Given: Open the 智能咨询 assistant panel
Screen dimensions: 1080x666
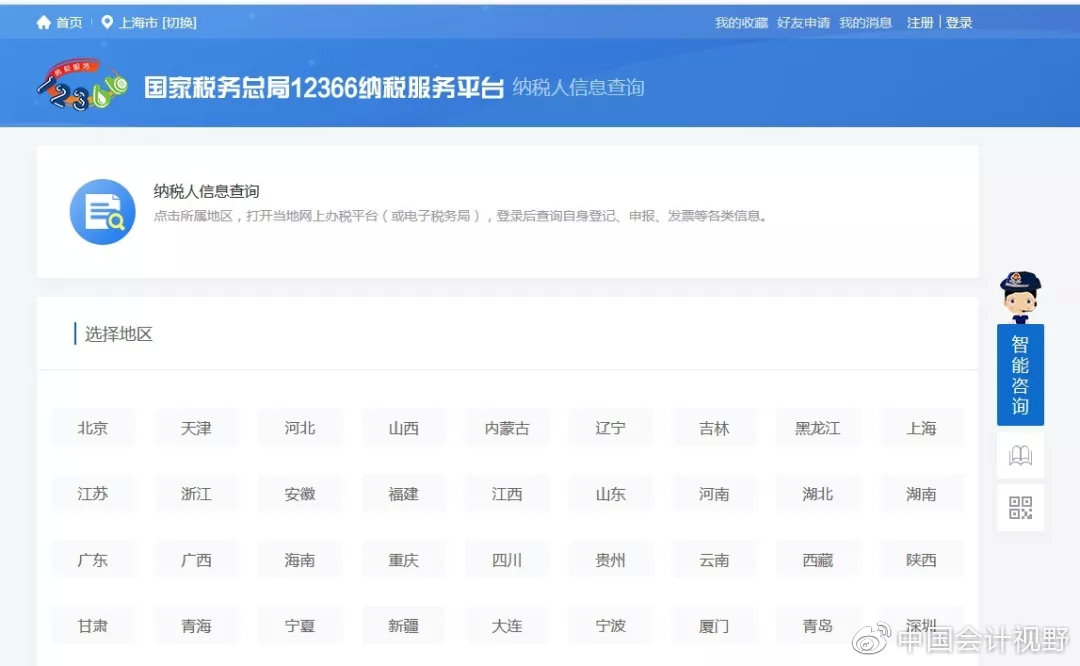Looking at the screenshot, I should tap(1019, 375).
